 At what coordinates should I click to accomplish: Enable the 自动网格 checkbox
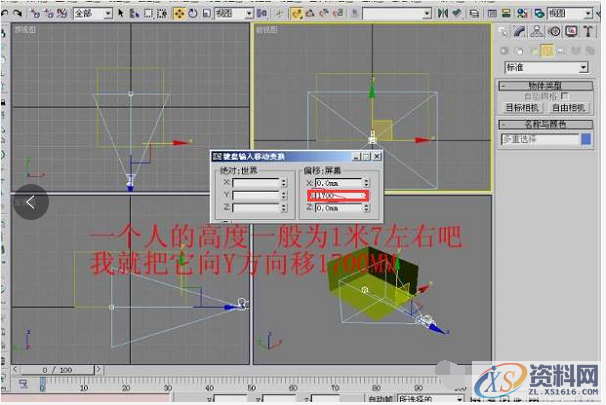[565, 95]
